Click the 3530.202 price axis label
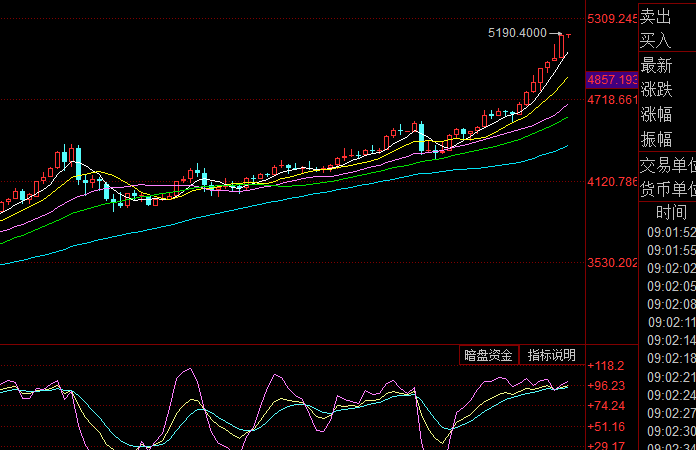The image size is (696, 450). pos(613,263)
